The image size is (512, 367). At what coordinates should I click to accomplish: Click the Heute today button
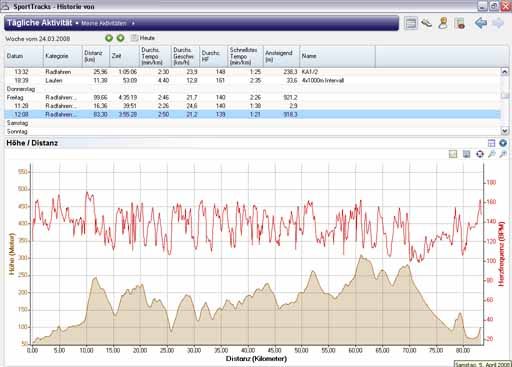147,38
